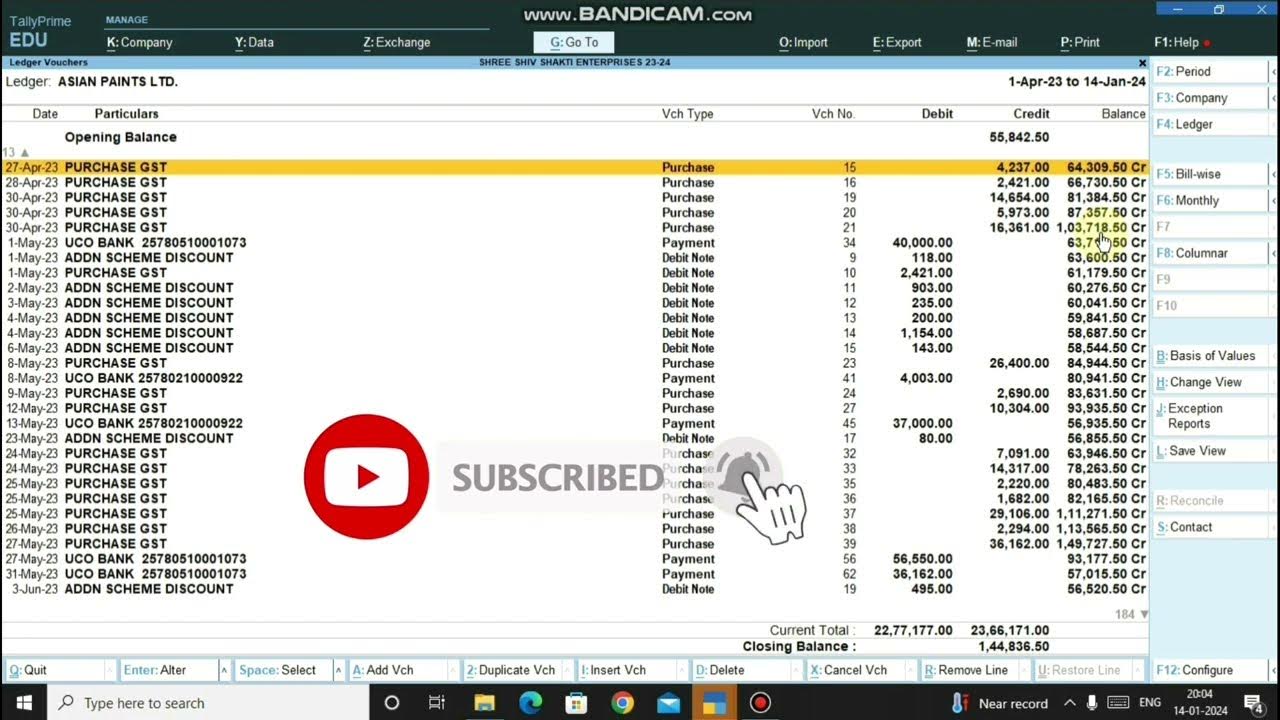Click Enter: Alter button

168,670
